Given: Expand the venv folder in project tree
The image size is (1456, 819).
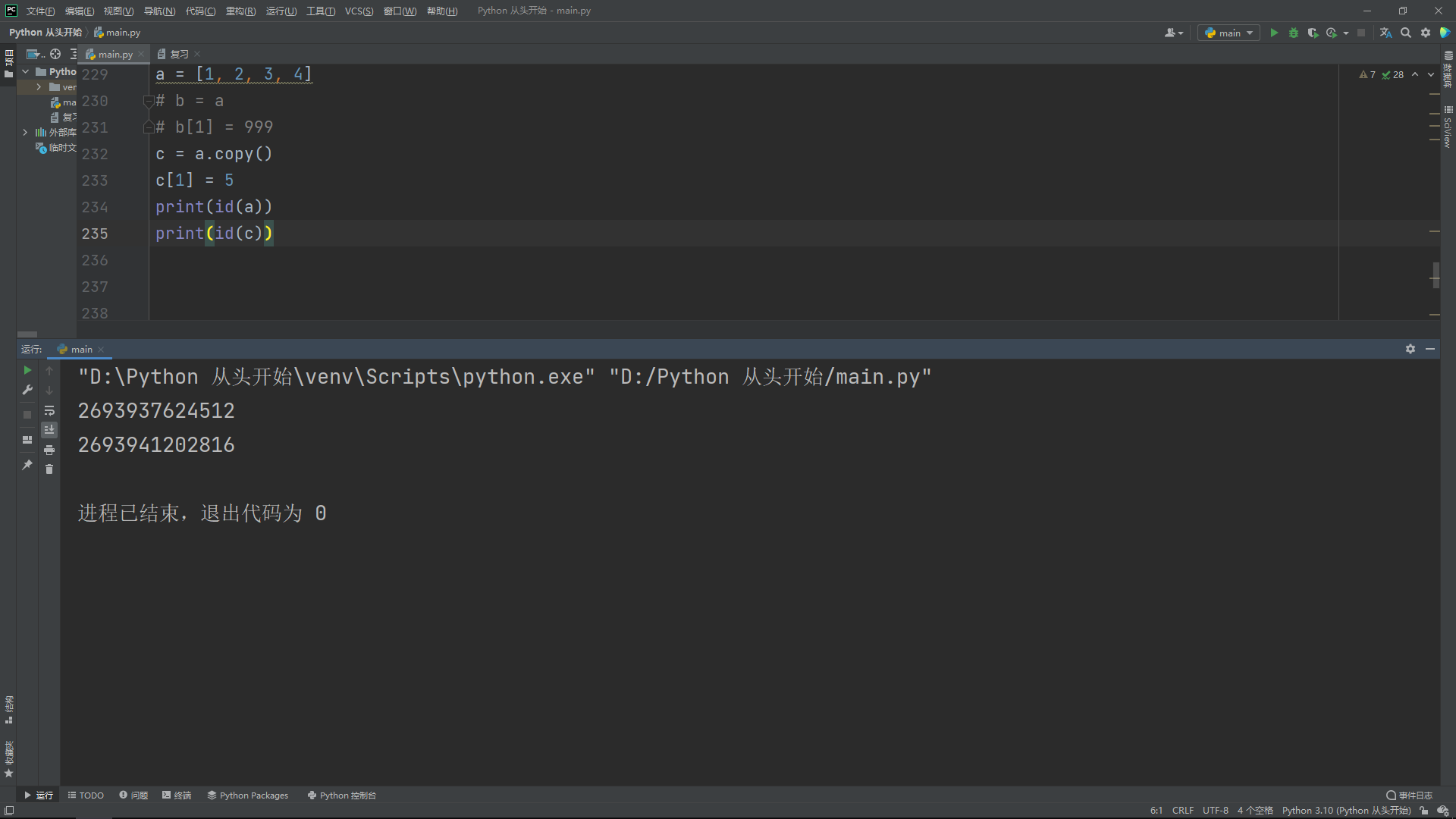Looking at the screenshot, I should pyautogui.click(x=39, y=87).
